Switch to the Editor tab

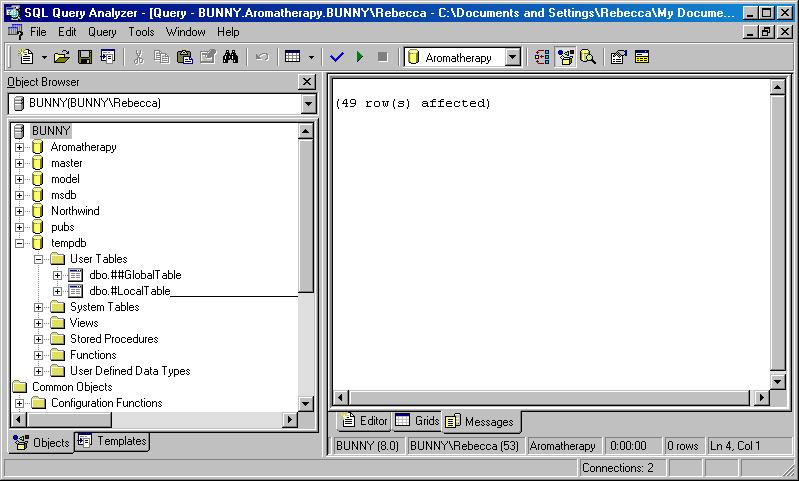[364, 421]
